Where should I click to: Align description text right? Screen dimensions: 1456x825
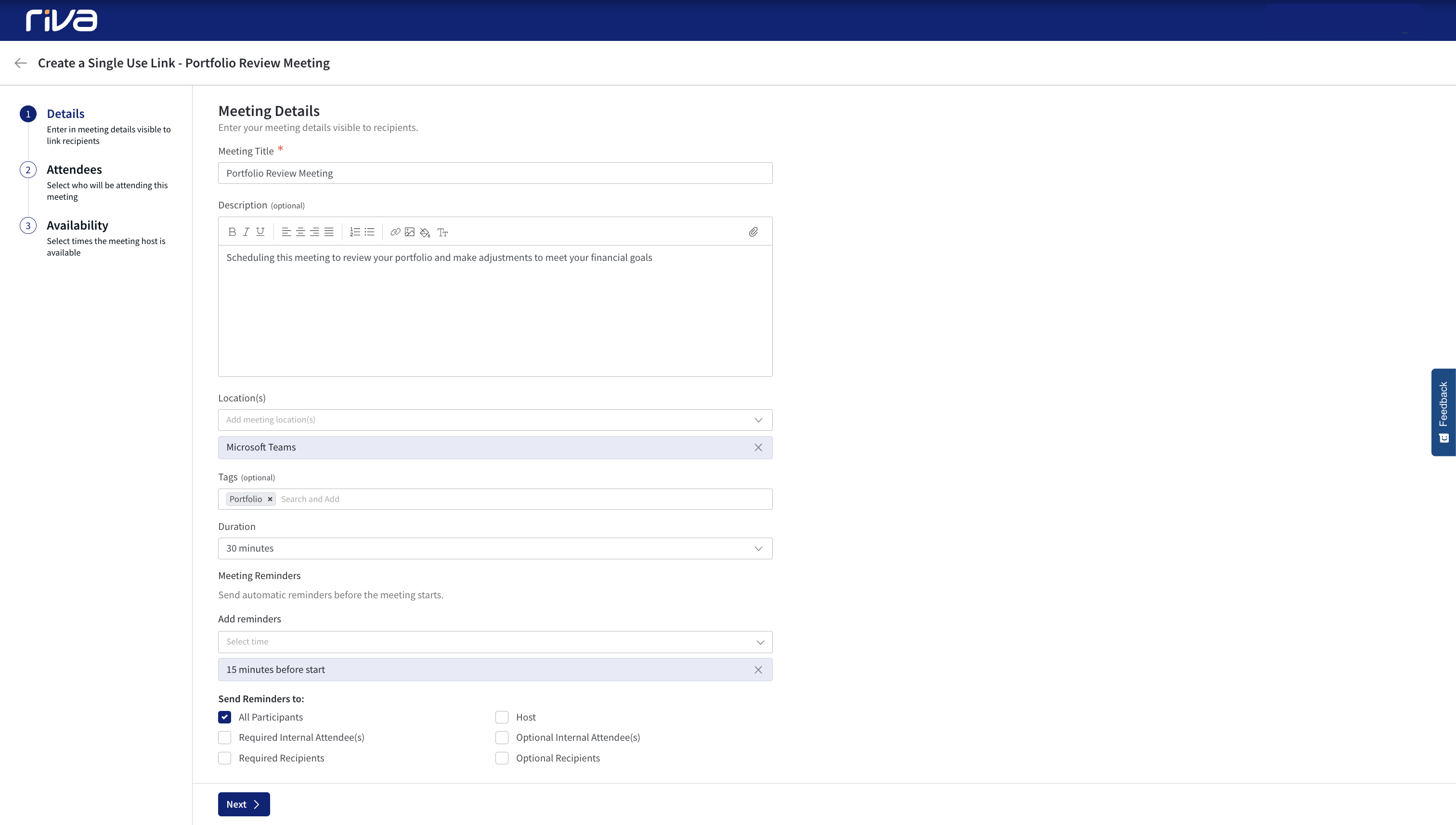314,232
